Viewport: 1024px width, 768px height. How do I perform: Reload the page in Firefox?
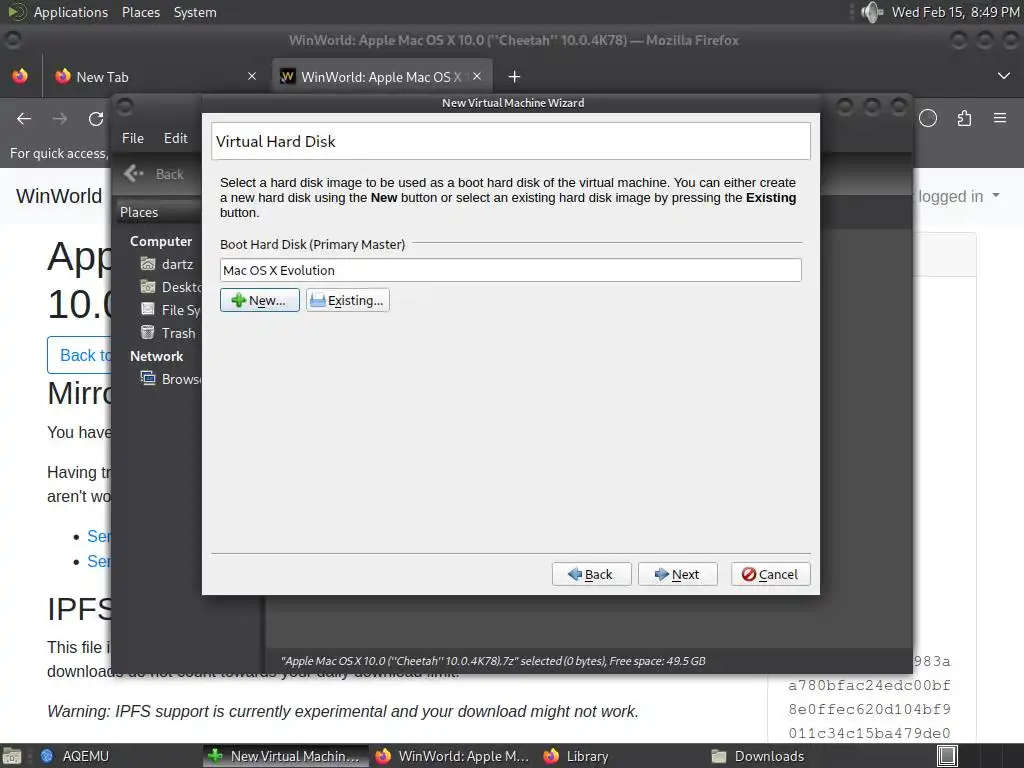pos(96,119)
